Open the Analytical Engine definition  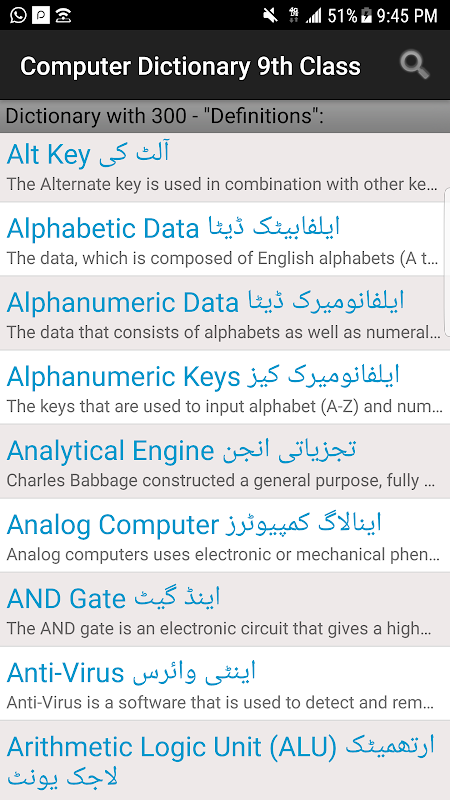pyautogui.click(x=225, y=461)
